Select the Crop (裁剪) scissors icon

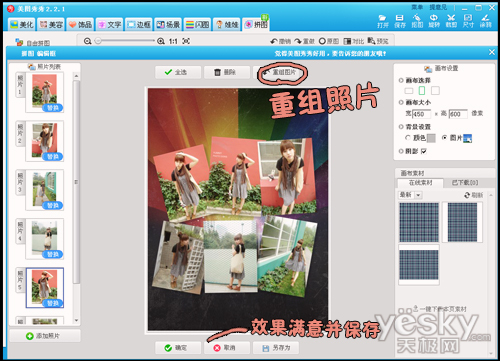pyautogui.click(x=451, y=18)
